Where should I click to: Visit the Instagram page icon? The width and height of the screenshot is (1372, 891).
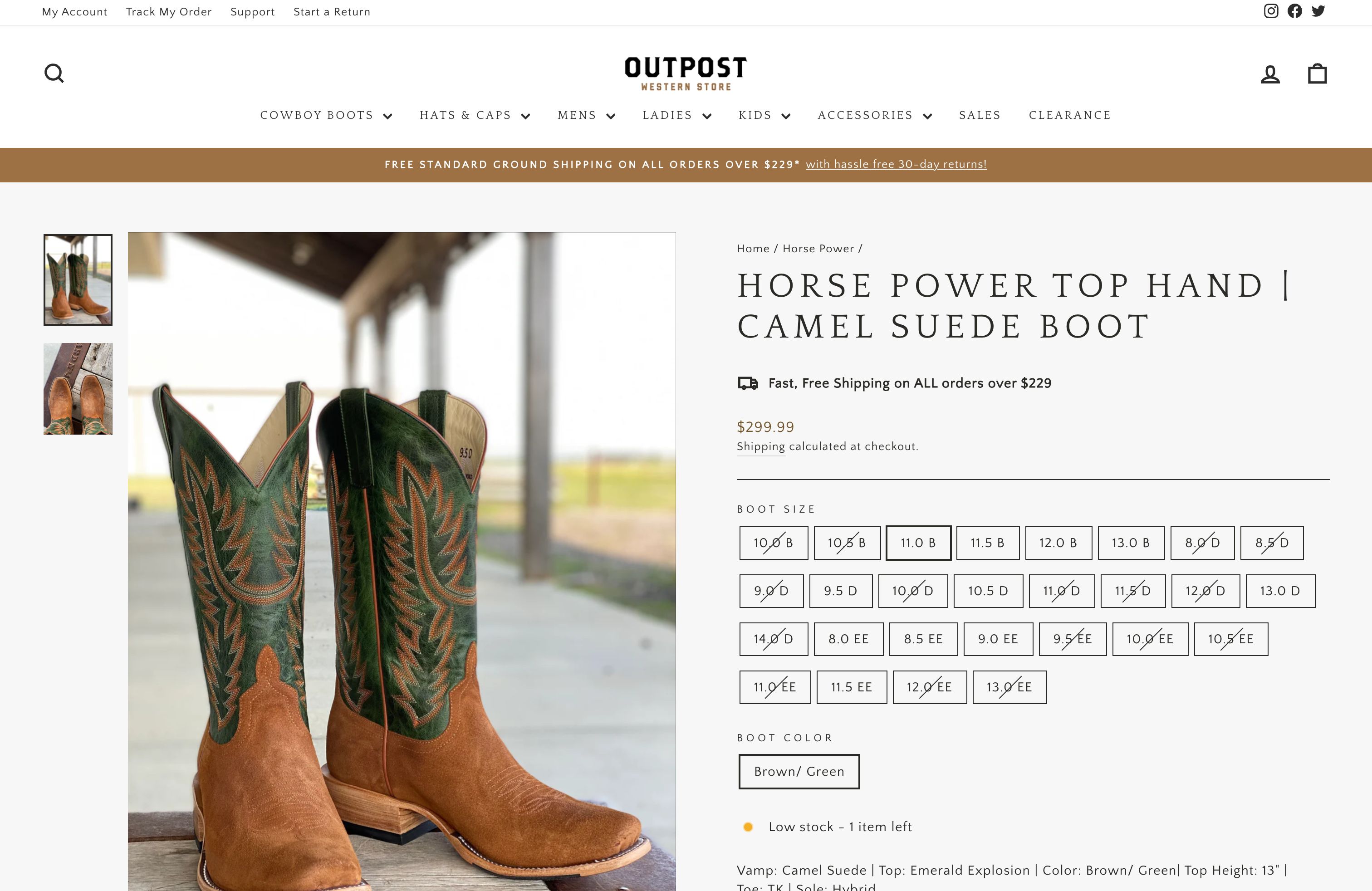(1271, 11)
